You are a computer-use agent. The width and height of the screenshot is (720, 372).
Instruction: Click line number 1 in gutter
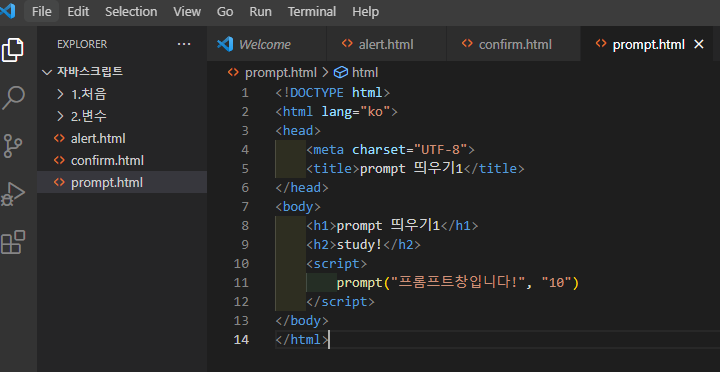(x=244, y=93)
